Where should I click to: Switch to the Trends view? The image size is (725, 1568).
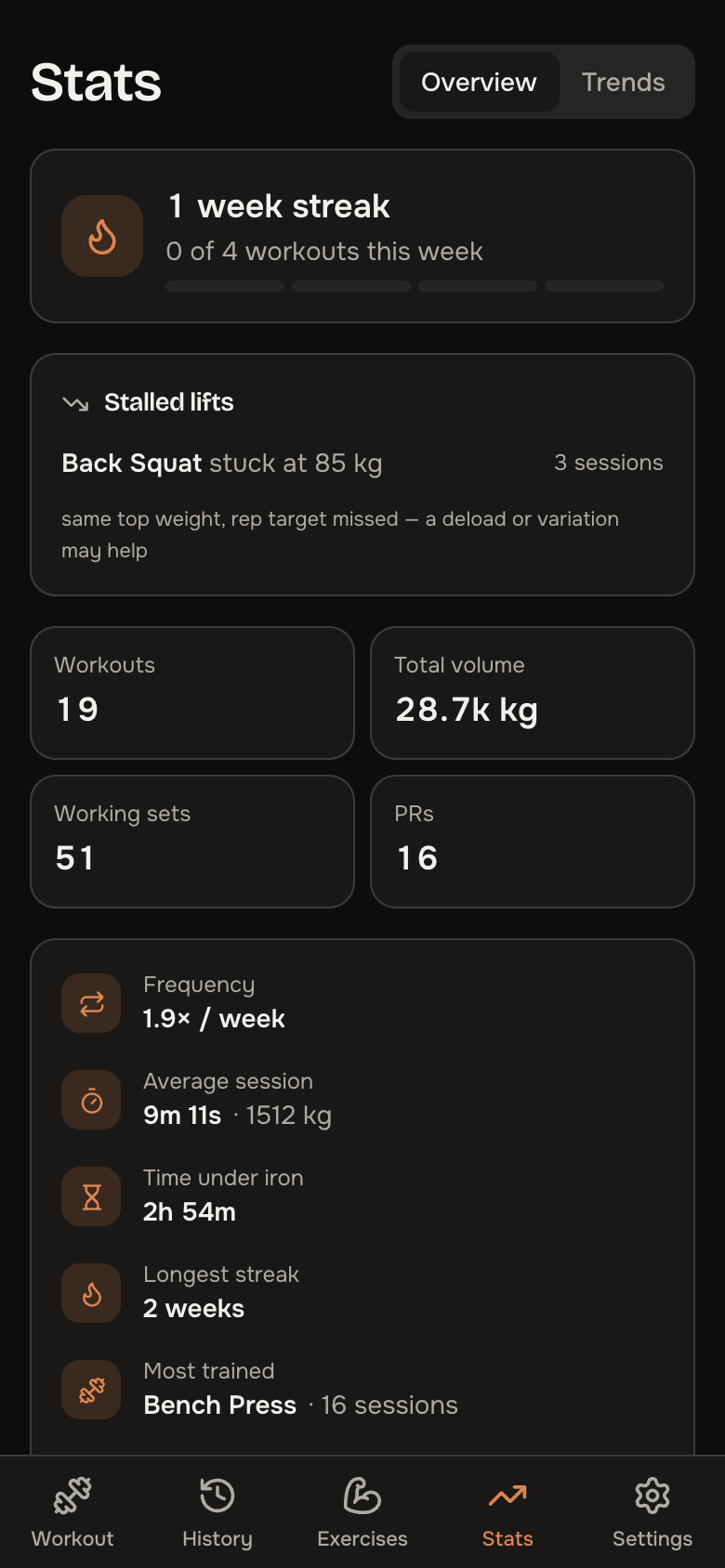pyautogui.click(x=624, y=82)
